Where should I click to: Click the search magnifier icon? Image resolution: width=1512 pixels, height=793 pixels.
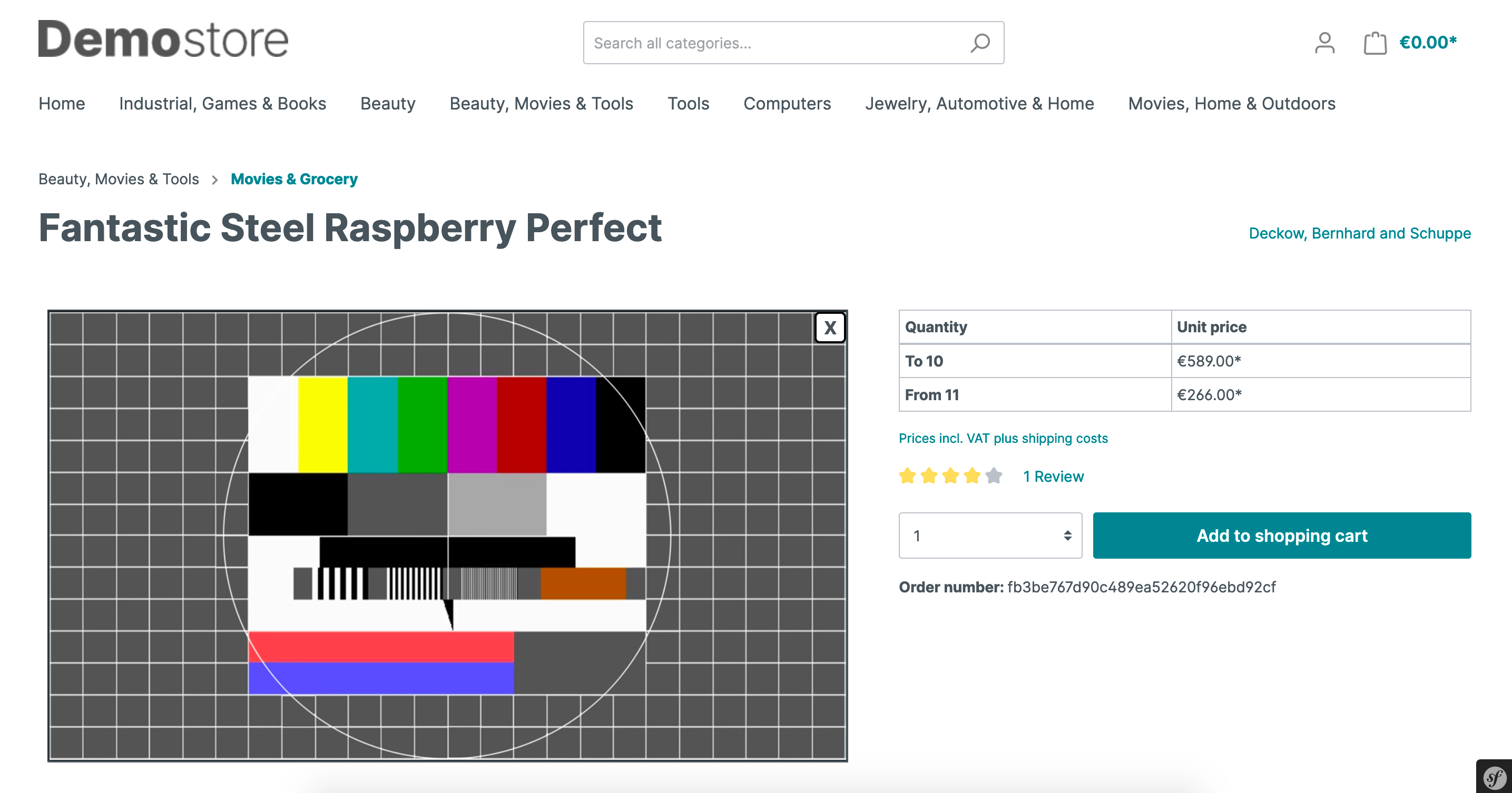[979, 43]
